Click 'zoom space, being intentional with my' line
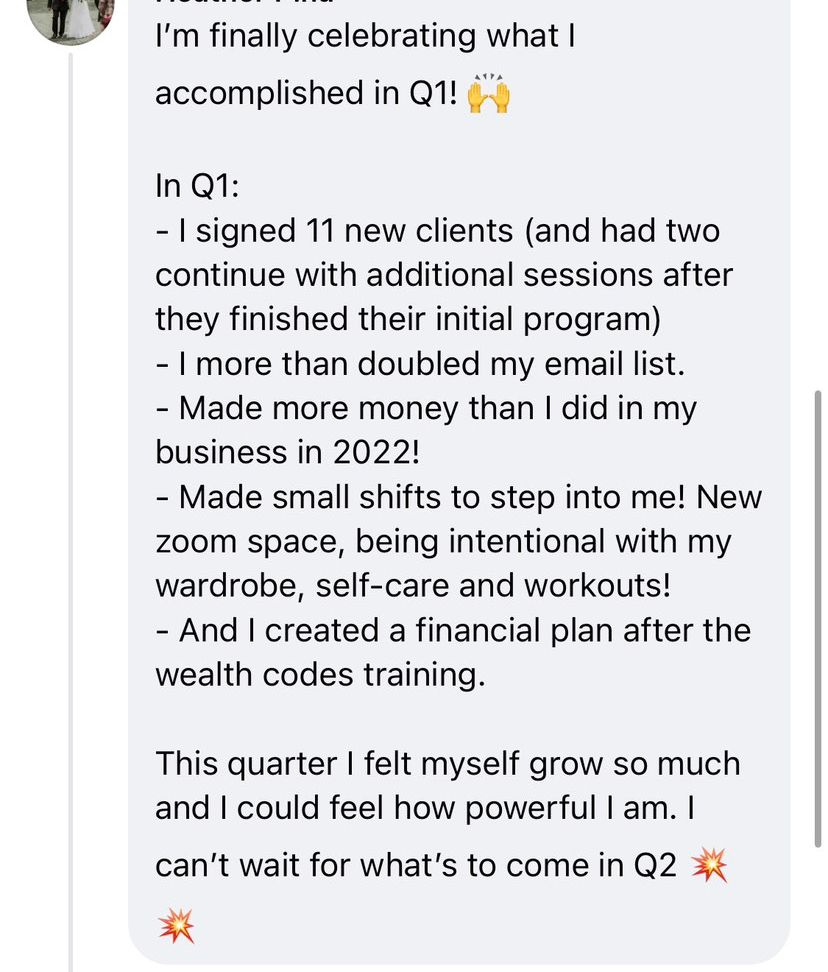828x972 pixels. click(443, 542)
